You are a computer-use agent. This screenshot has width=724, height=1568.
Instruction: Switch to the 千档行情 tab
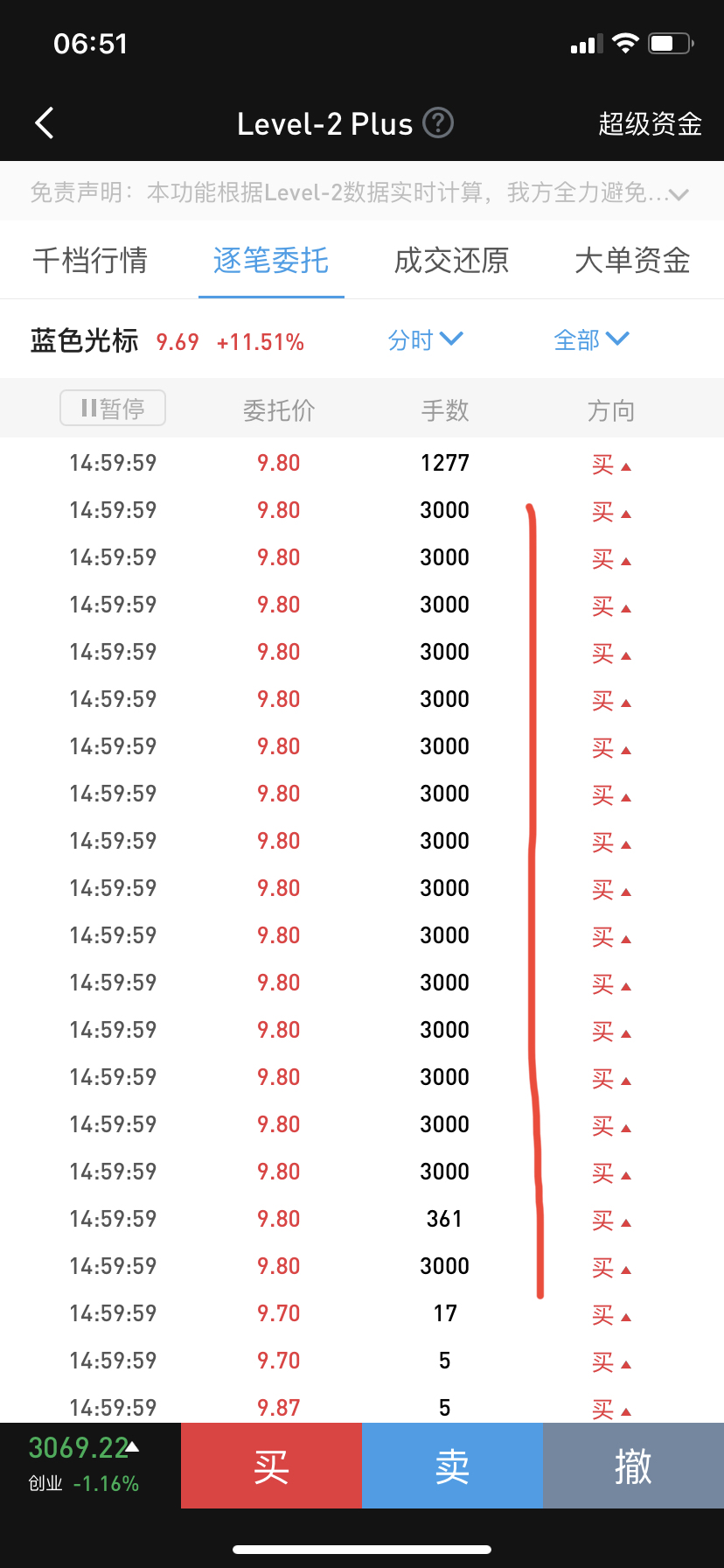[90, 260]
